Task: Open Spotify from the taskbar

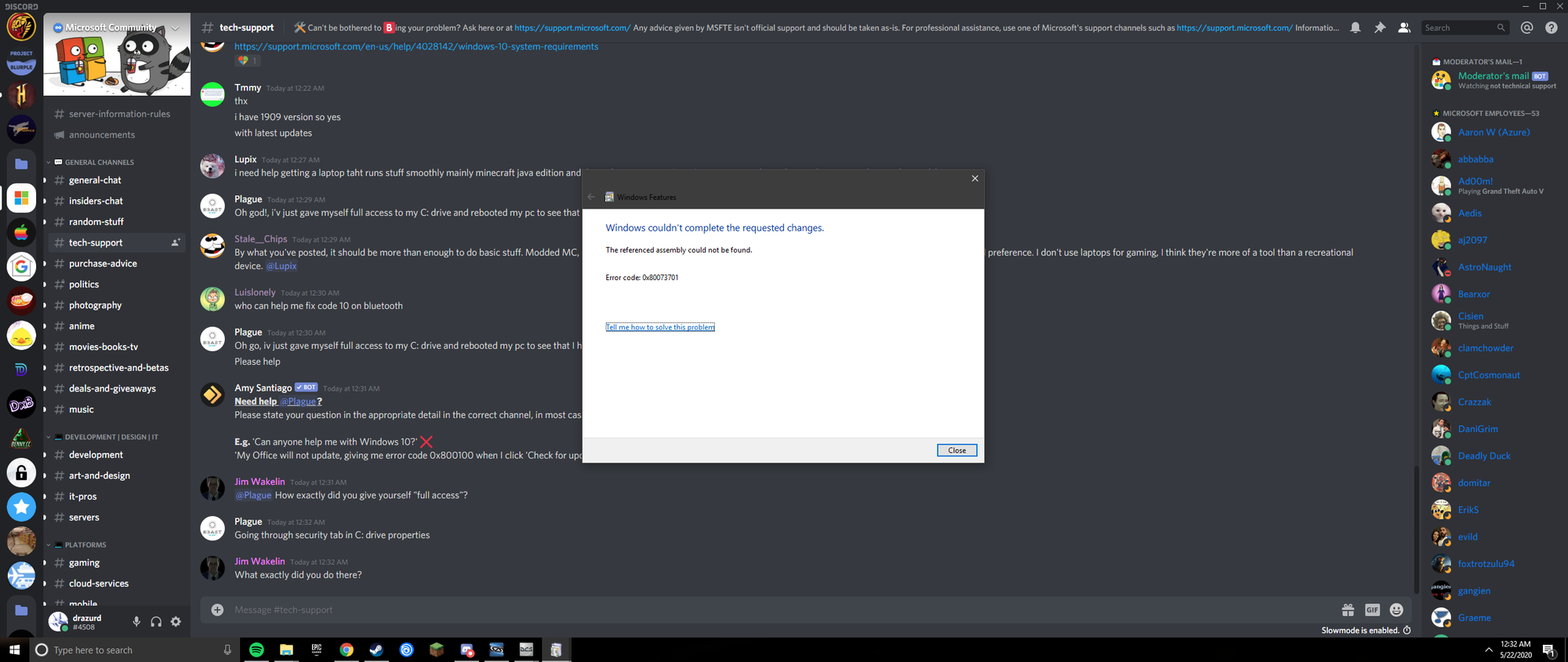Action: click(256, 649)
